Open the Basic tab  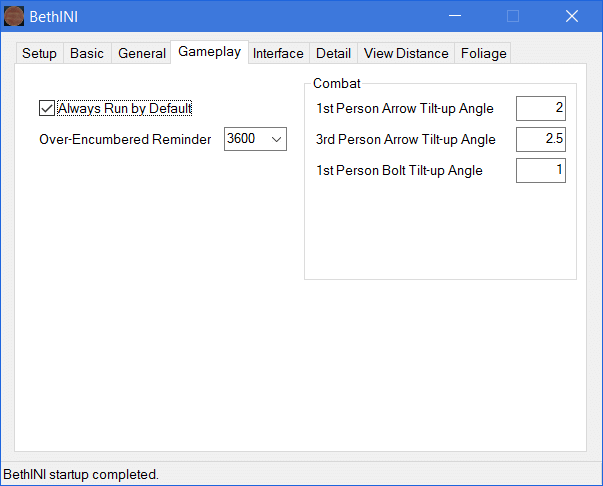(x=87, y=54)
